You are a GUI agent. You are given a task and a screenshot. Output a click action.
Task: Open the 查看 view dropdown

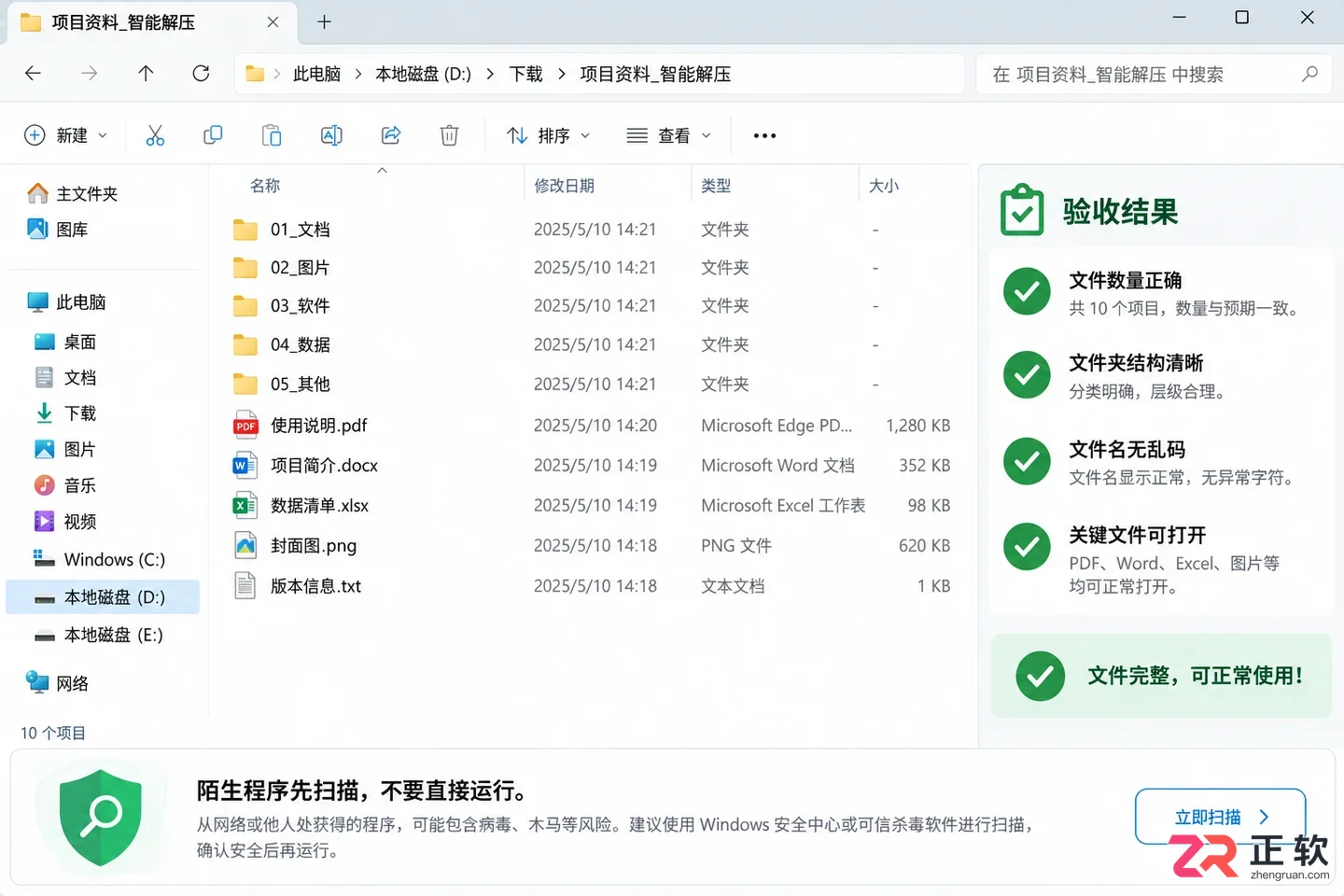point(668,135)
